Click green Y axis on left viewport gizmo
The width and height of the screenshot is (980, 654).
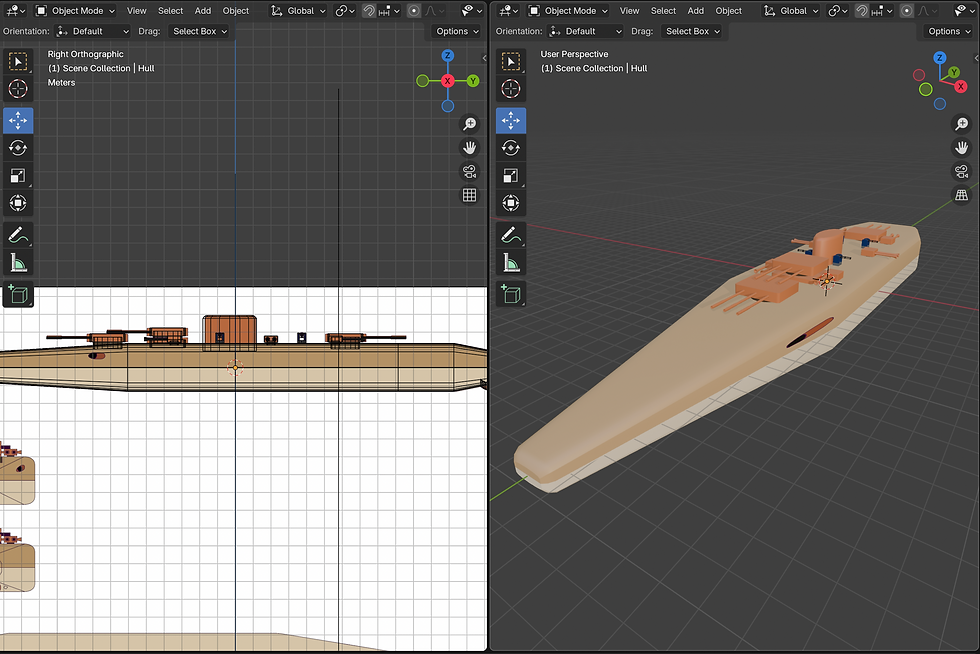coord(472,80)
